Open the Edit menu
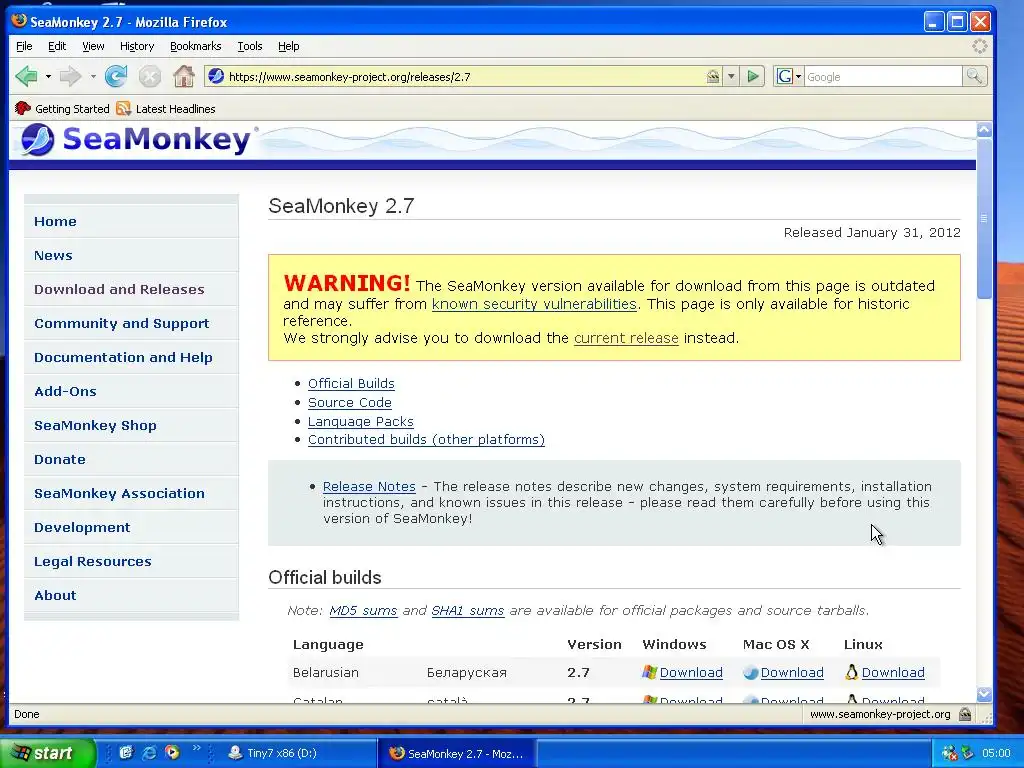Image resolution: width=1024 pixels, height=768 pixels. pyautogui.click(x=57, y=46)
